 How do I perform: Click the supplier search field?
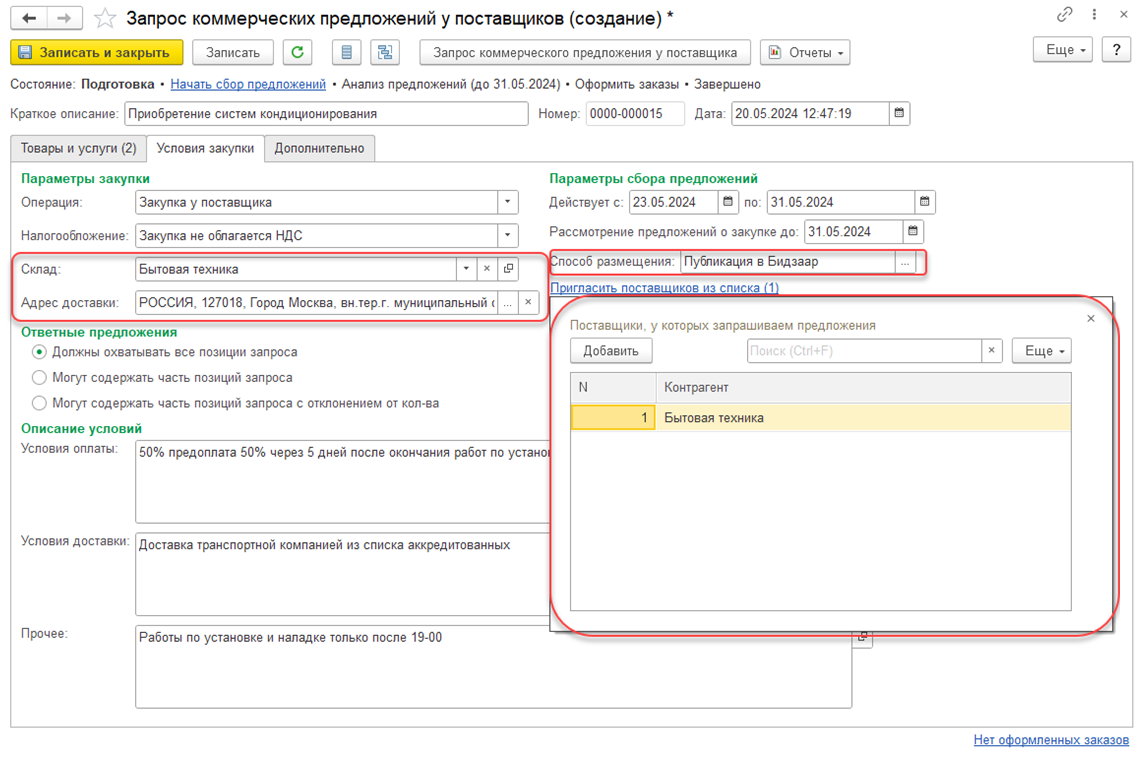(863, 351)
